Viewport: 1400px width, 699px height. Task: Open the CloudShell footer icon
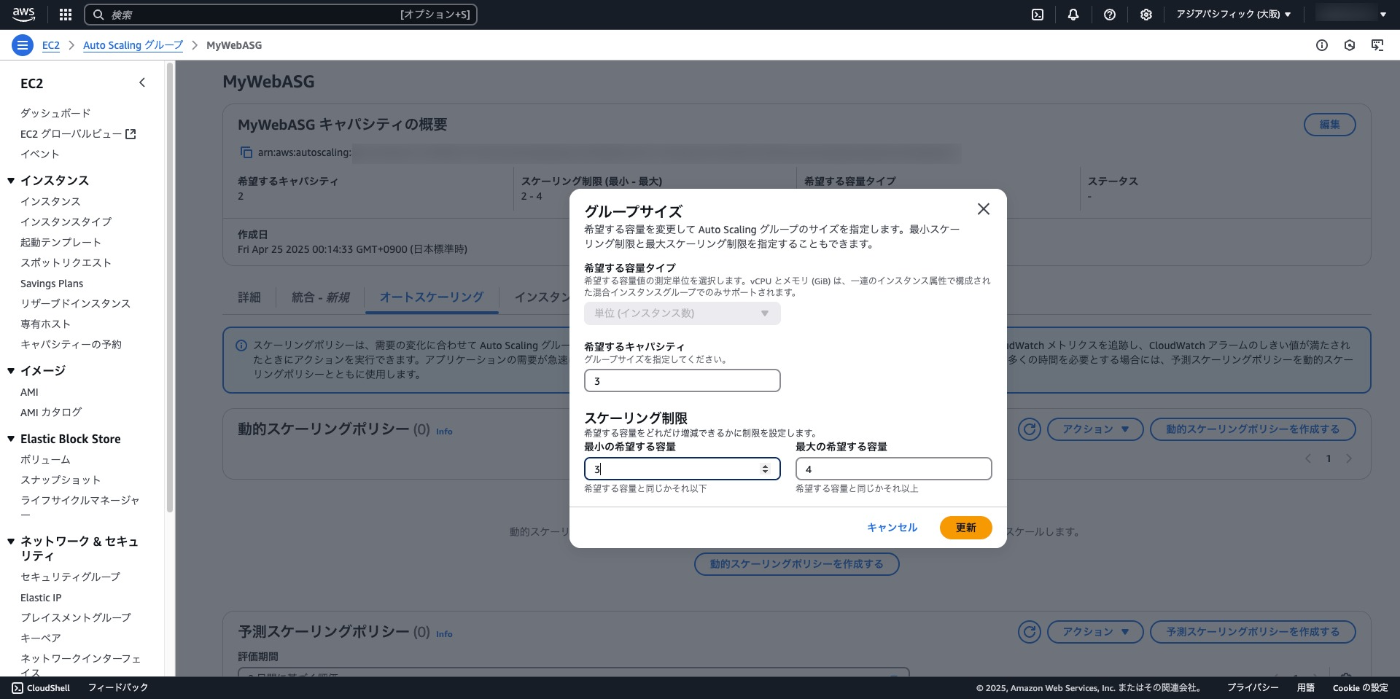[17, 688]
